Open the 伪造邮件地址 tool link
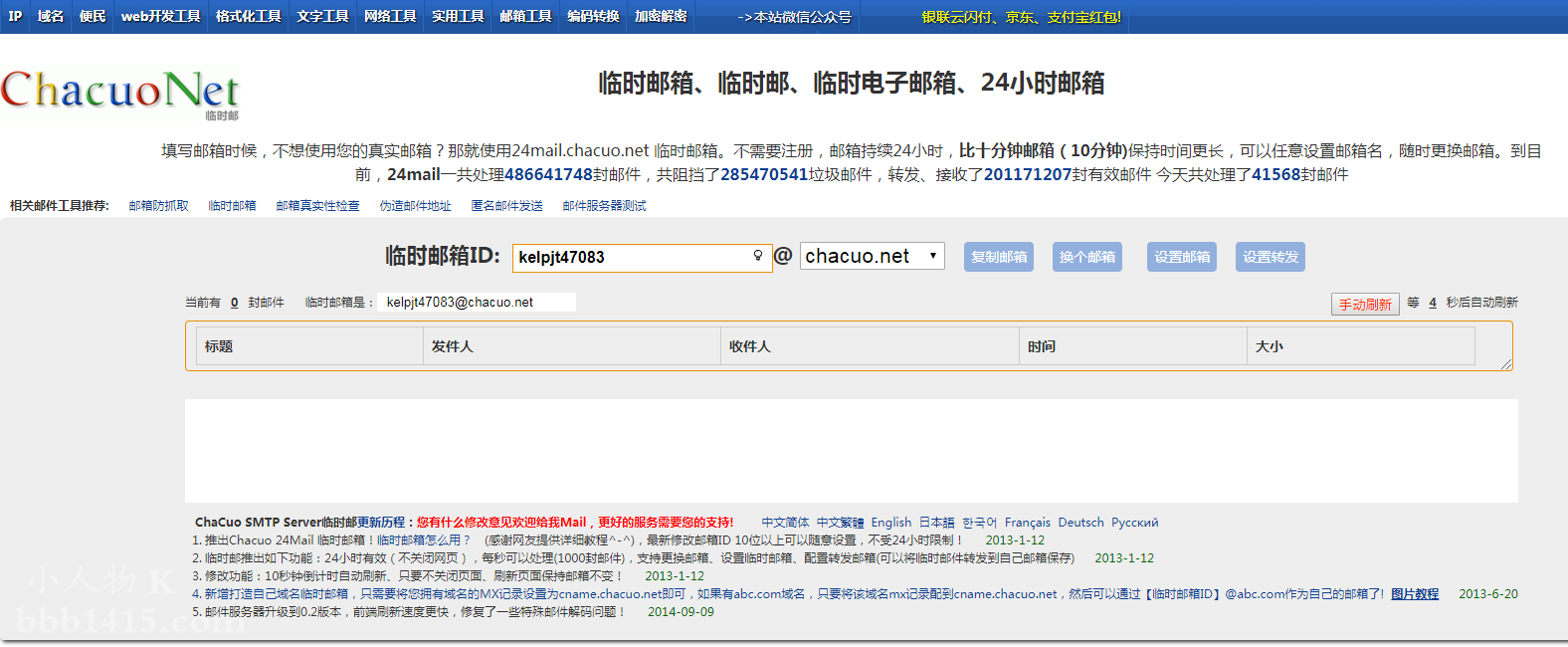Viewport: 1568px width, 647px height. pos(415,206)
